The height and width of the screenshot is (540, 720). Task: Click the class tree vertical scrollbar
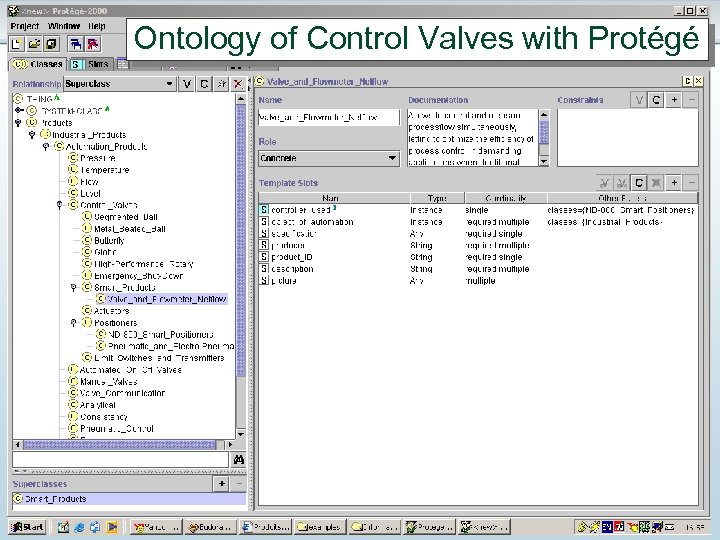241,239
